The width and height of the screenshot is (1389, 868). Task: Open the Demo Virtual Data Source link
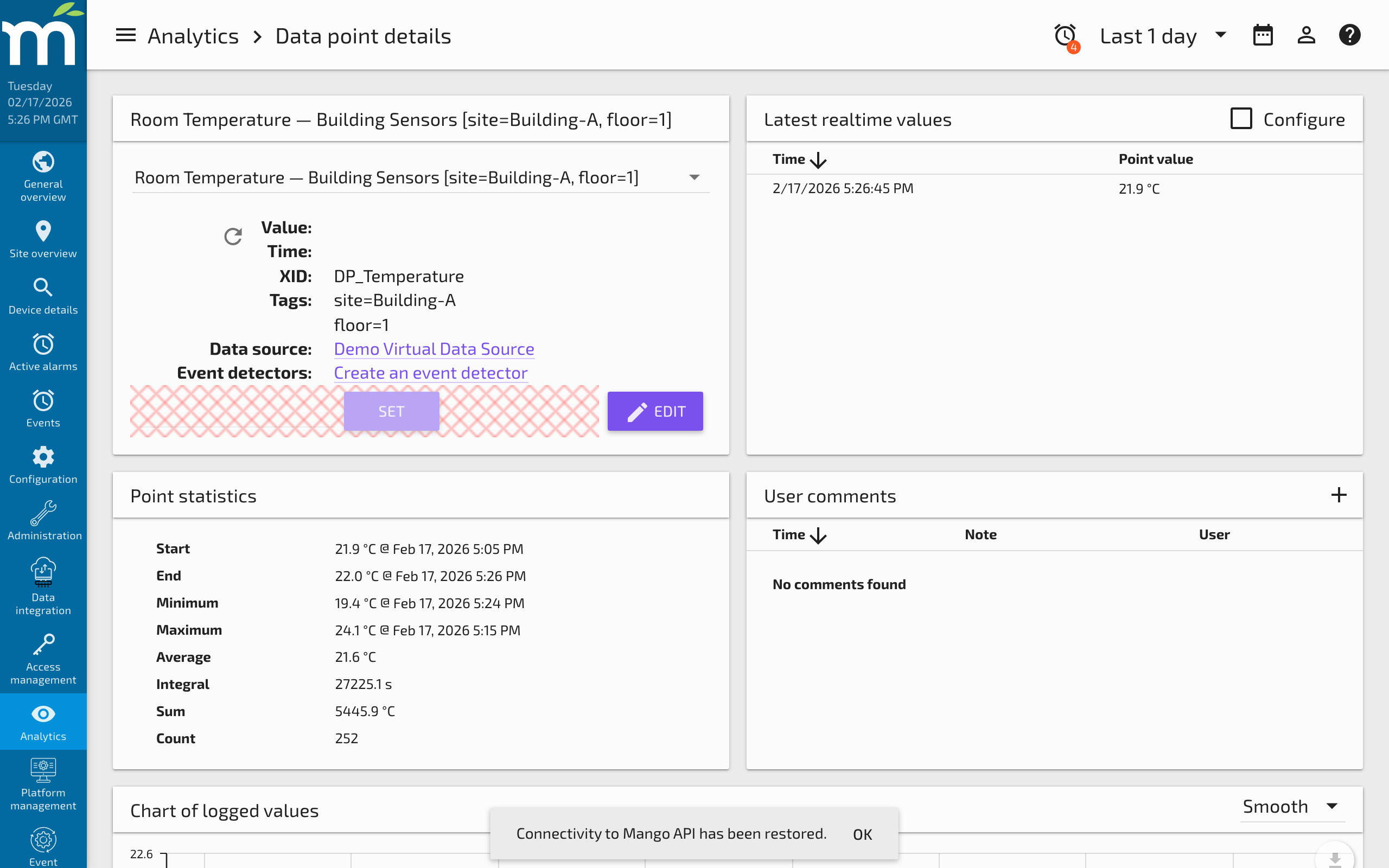[434, 348]
